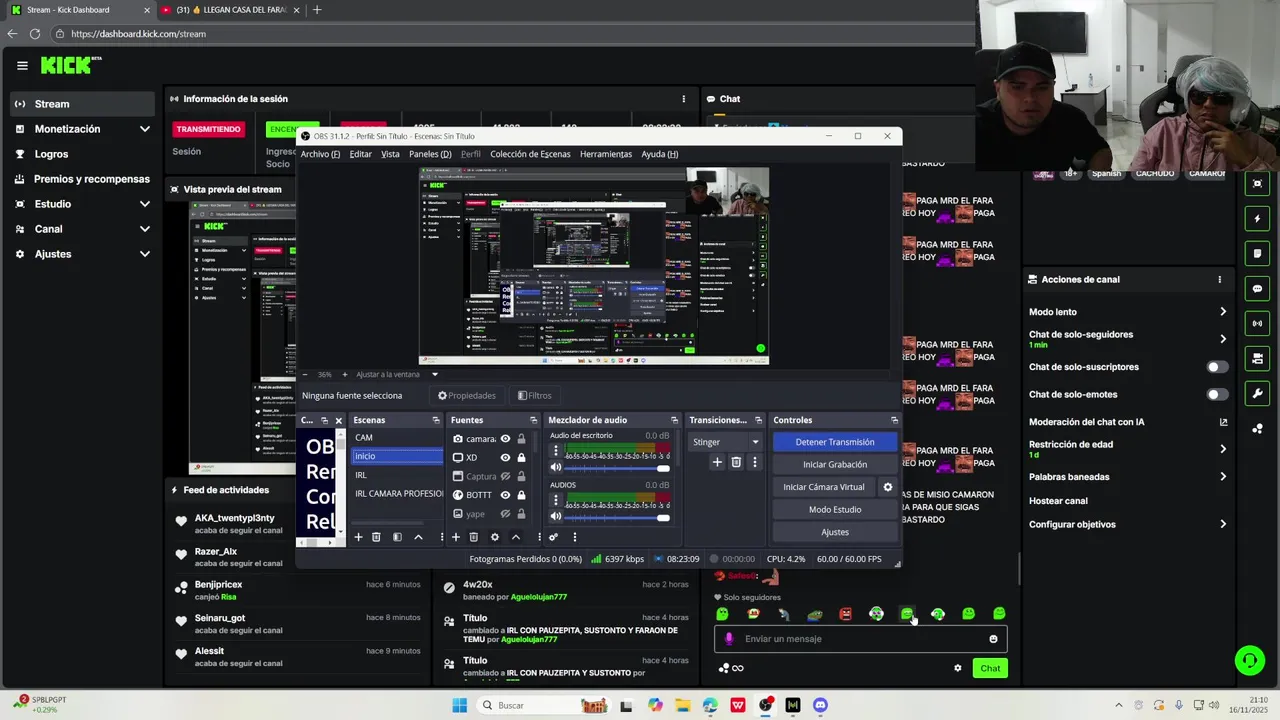
Task: Expand the Canal sidebar section
Action: 144,229
